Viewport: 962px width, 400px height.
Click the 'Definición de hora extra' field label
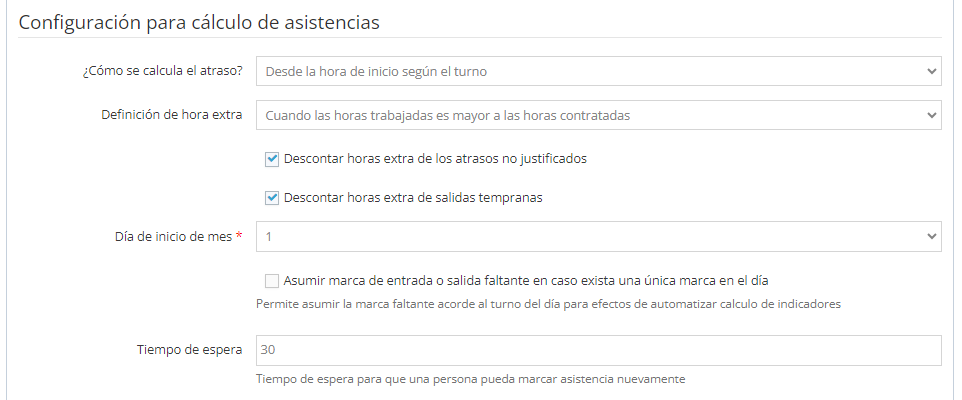(172, 115)
